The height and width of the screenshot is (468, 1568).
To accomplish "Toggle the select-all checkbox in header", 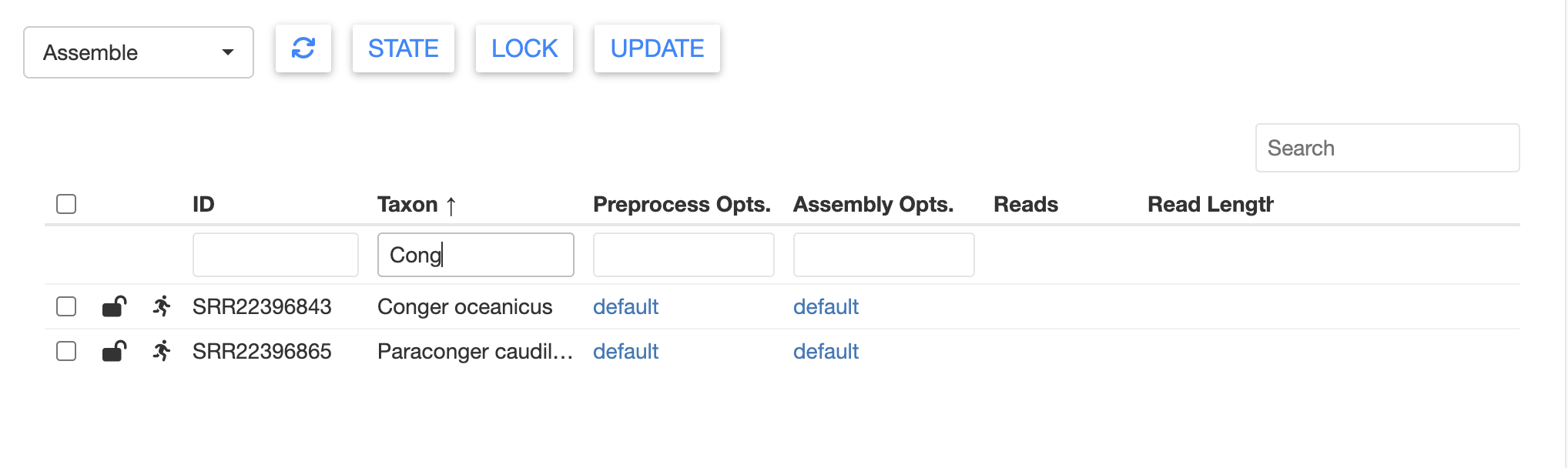I will [66, 204].
